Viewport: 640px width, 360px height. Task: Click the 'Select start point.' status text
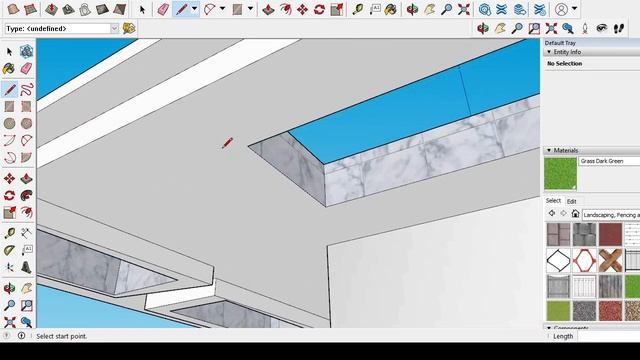(62, 336)
